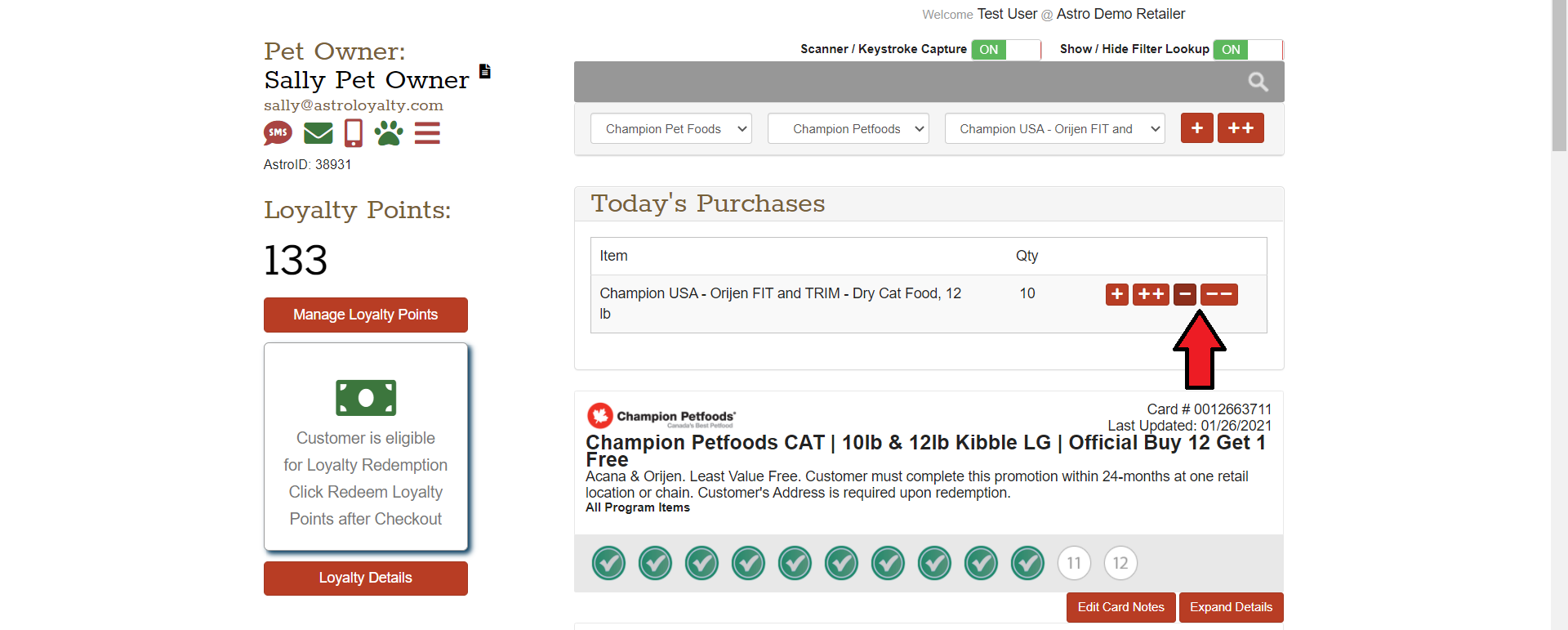The height and width of the screenshot is (630, 1568).
Task: Click the Card # 0012663711 text
Action: click(1209, 409)
